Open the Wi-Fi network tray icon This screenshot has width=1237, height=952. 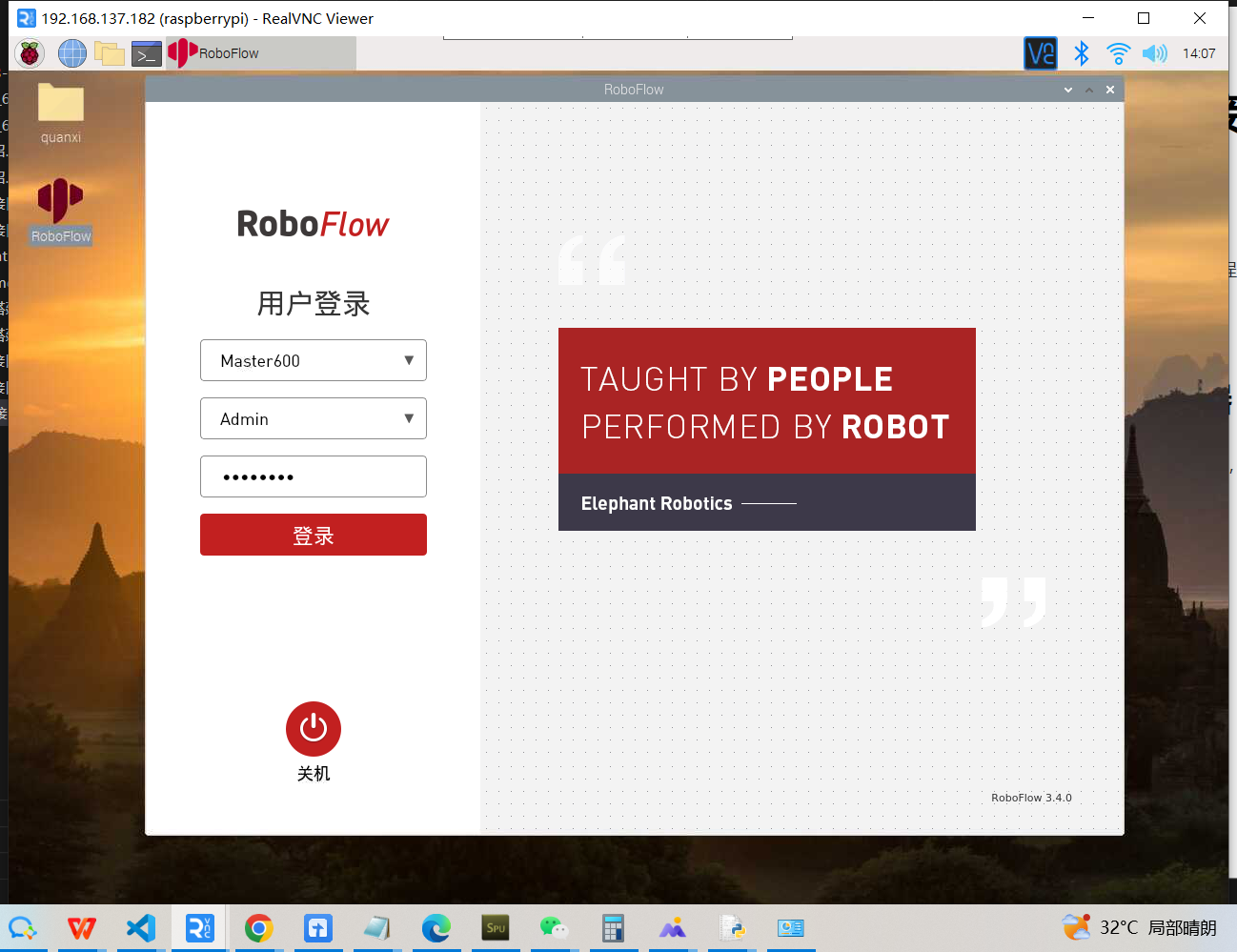pyautogui.click(x=1118, y=53)
